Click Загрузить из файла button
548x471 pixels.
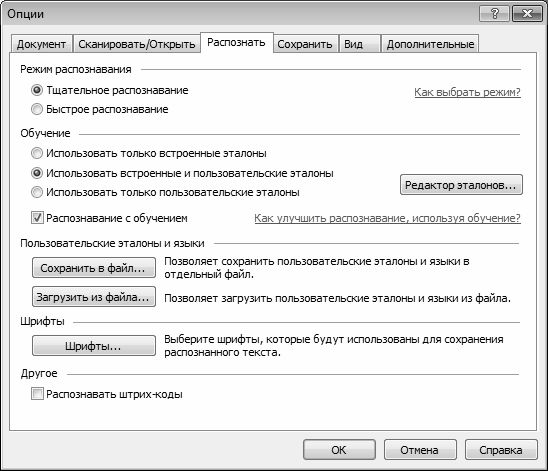click(94, 297)
